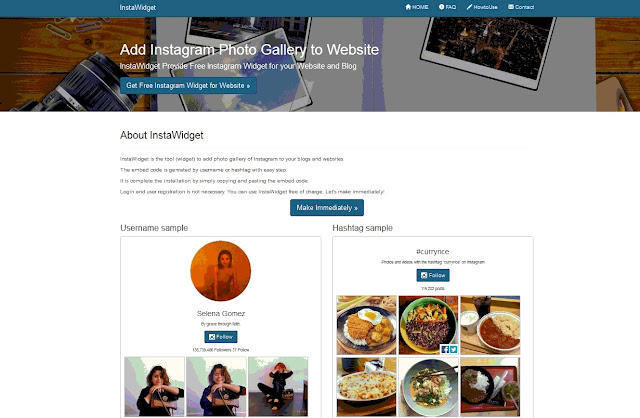Open Selena Gomez circular profile picture
640x418 pixels.
pos(221,271)
